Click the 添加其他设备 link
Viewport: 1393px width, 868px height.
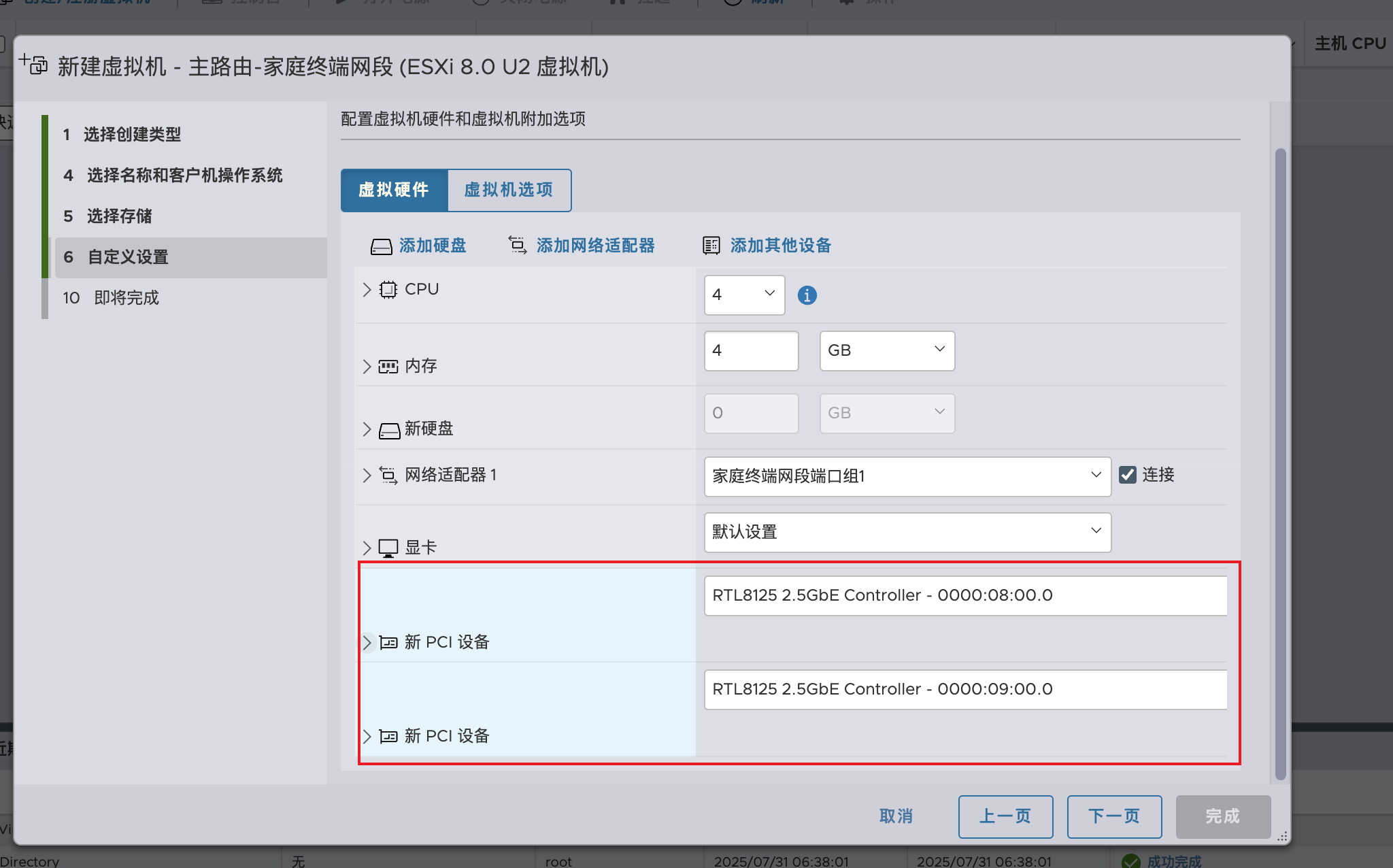(x=781, y=246)
